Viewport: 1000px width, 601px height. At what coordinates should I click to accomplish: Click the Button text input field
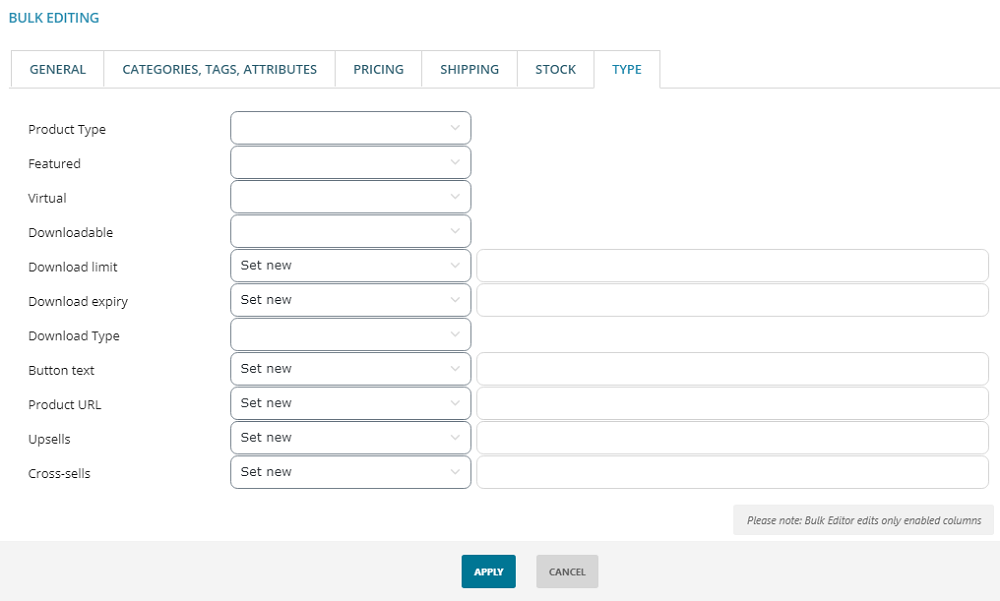click(x=732, y=368)
